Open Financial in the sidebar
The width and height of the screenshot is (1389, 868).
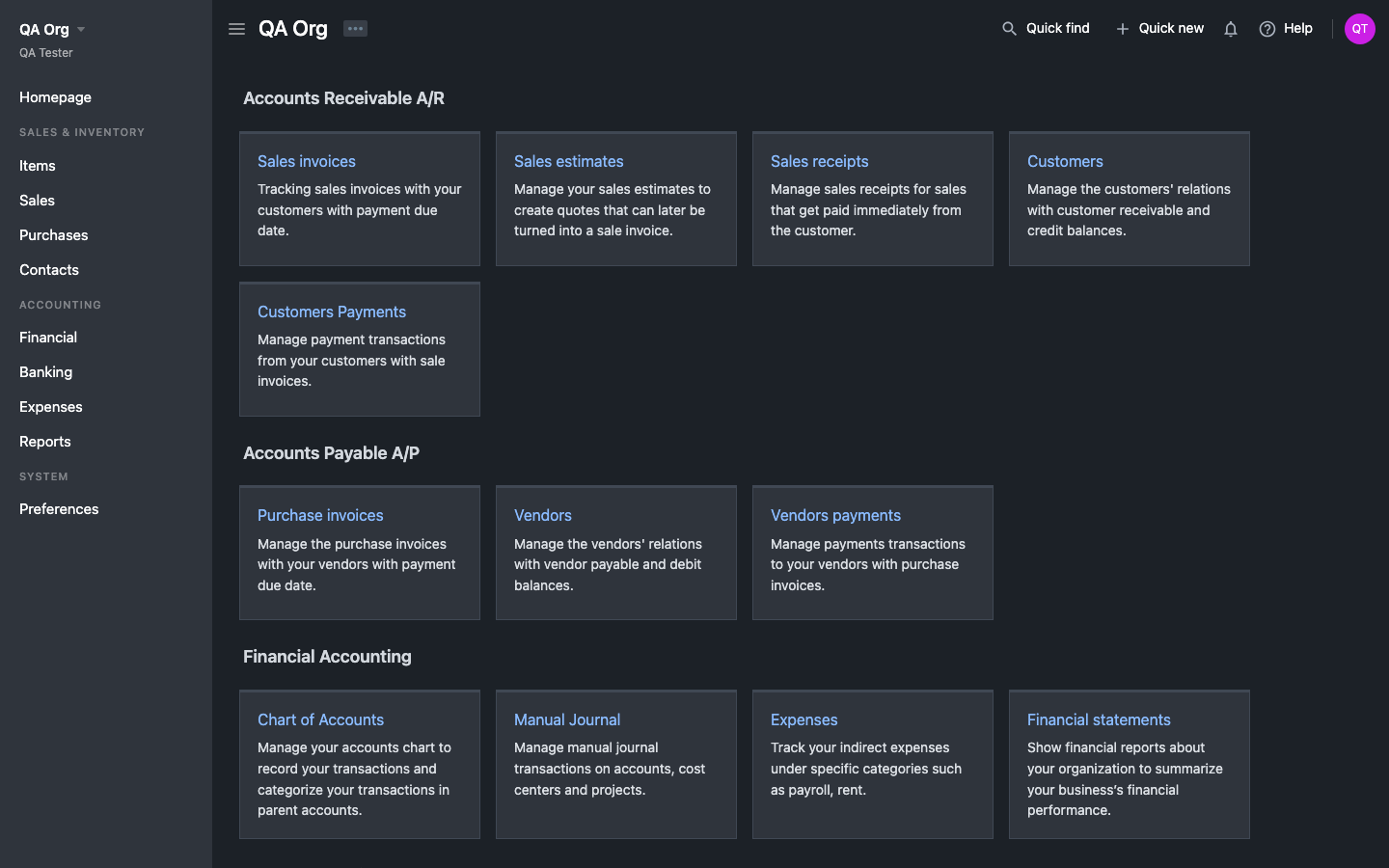48,338
